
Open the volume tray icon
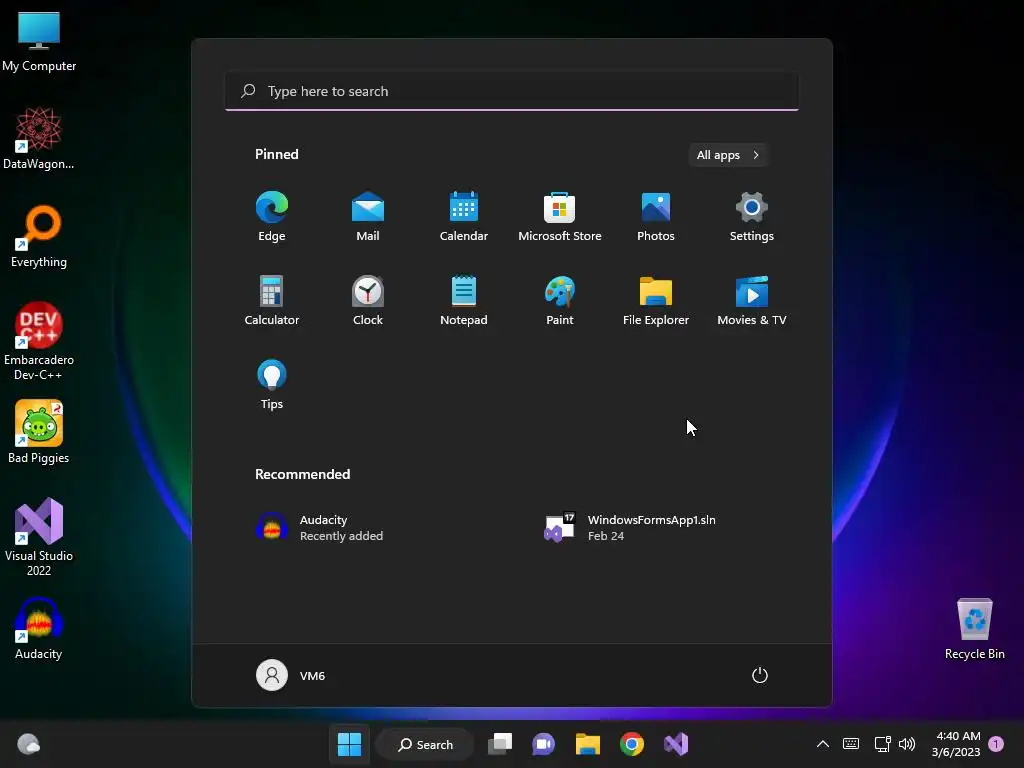(906, 744)
